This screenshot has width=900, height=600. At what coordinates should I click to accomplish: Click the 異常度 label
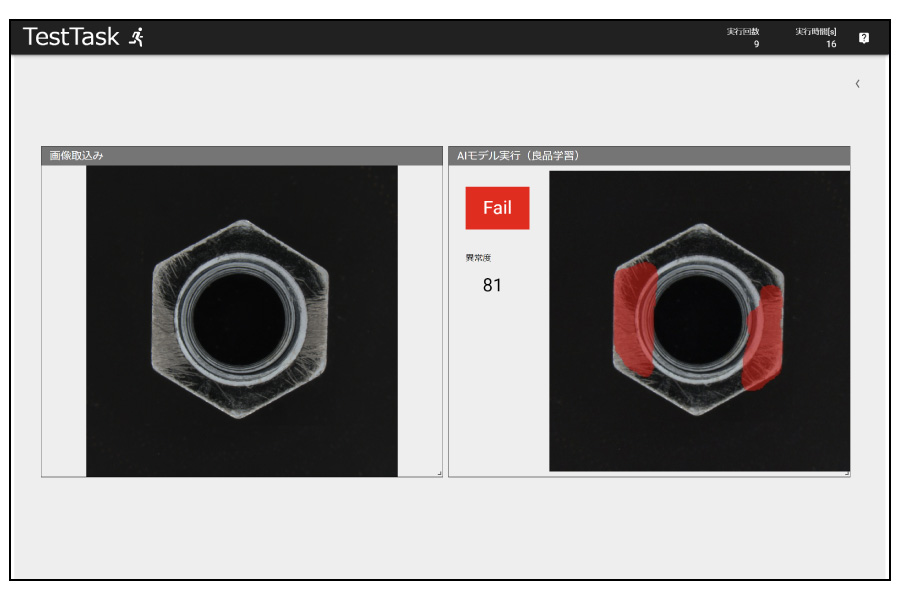click(478, 258)
